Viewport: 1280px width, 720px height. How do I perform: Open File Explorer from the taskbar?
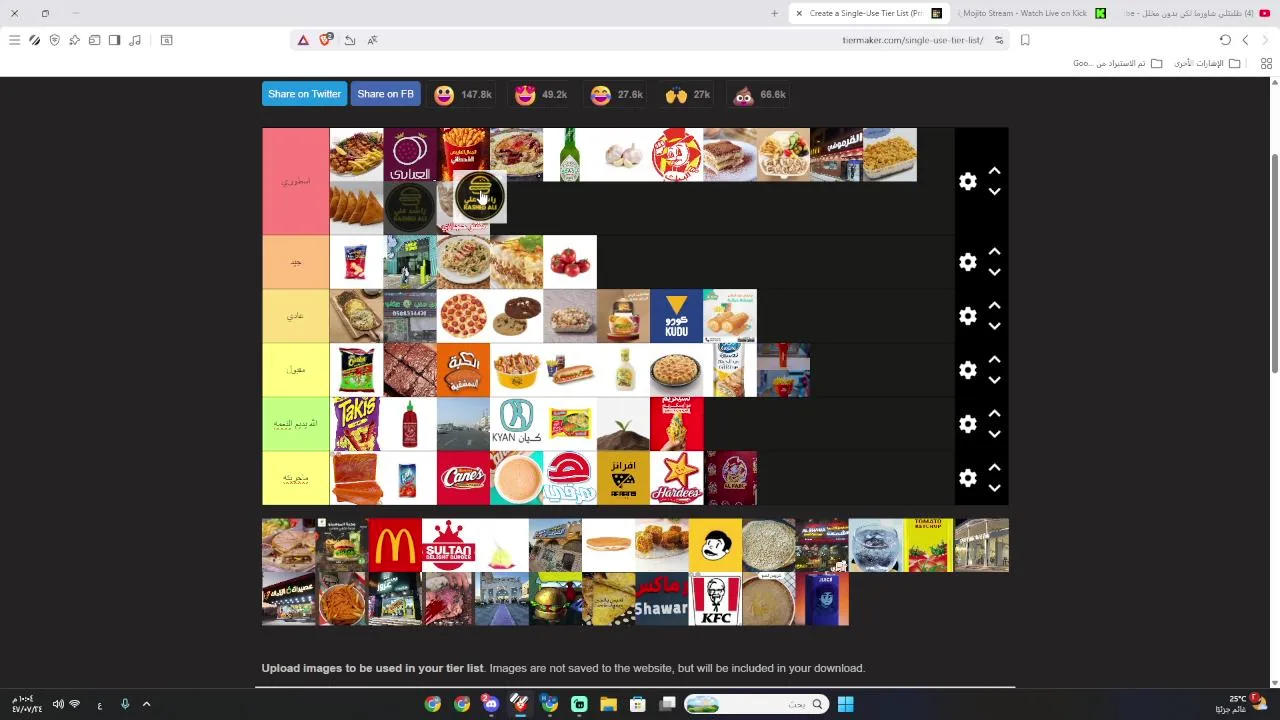coord(608,704)
